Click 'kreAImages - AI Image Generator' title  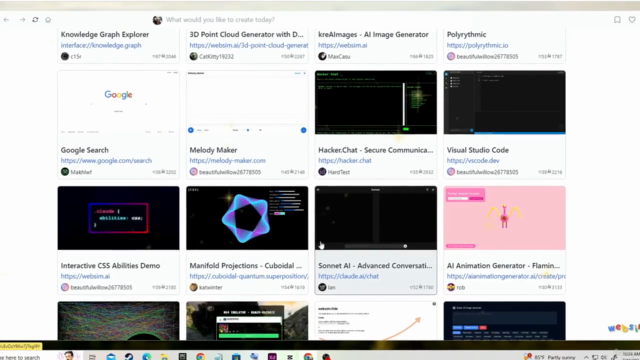point(373,35)
